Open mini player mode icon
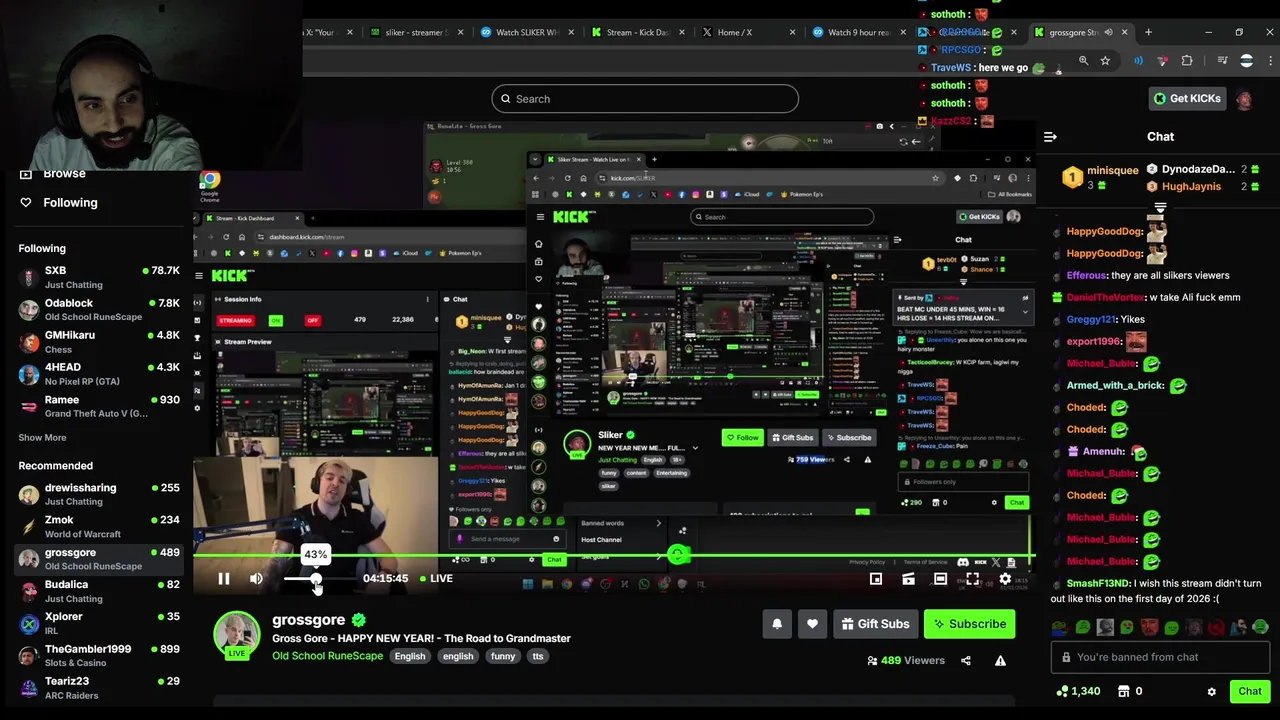Screen dimensions: 1280x720 pyautogui.click(x=876, y=579)
